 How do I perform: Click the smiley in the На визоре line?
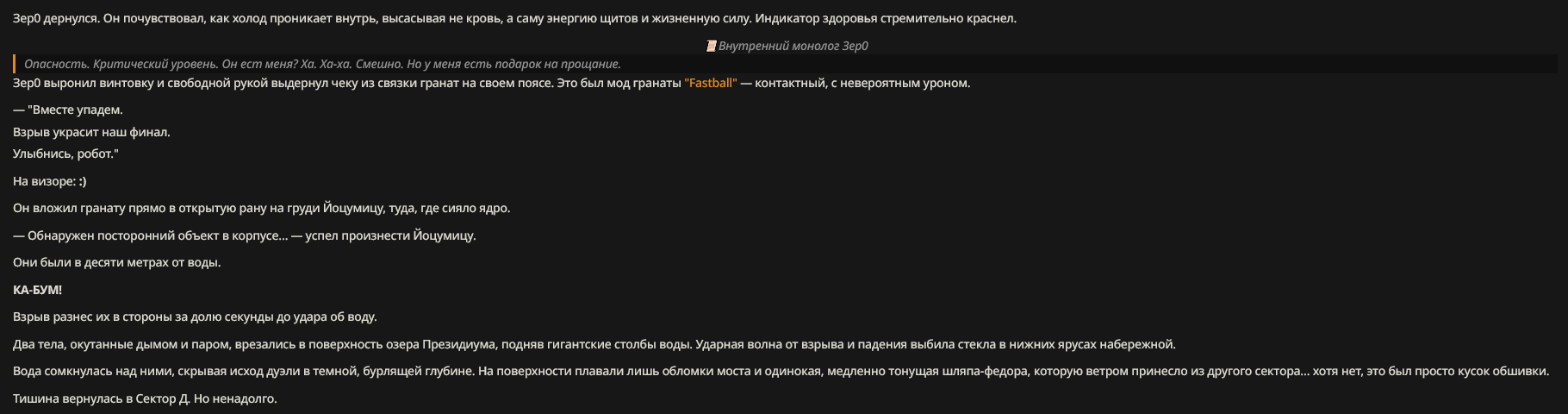[x=82, y=181]
